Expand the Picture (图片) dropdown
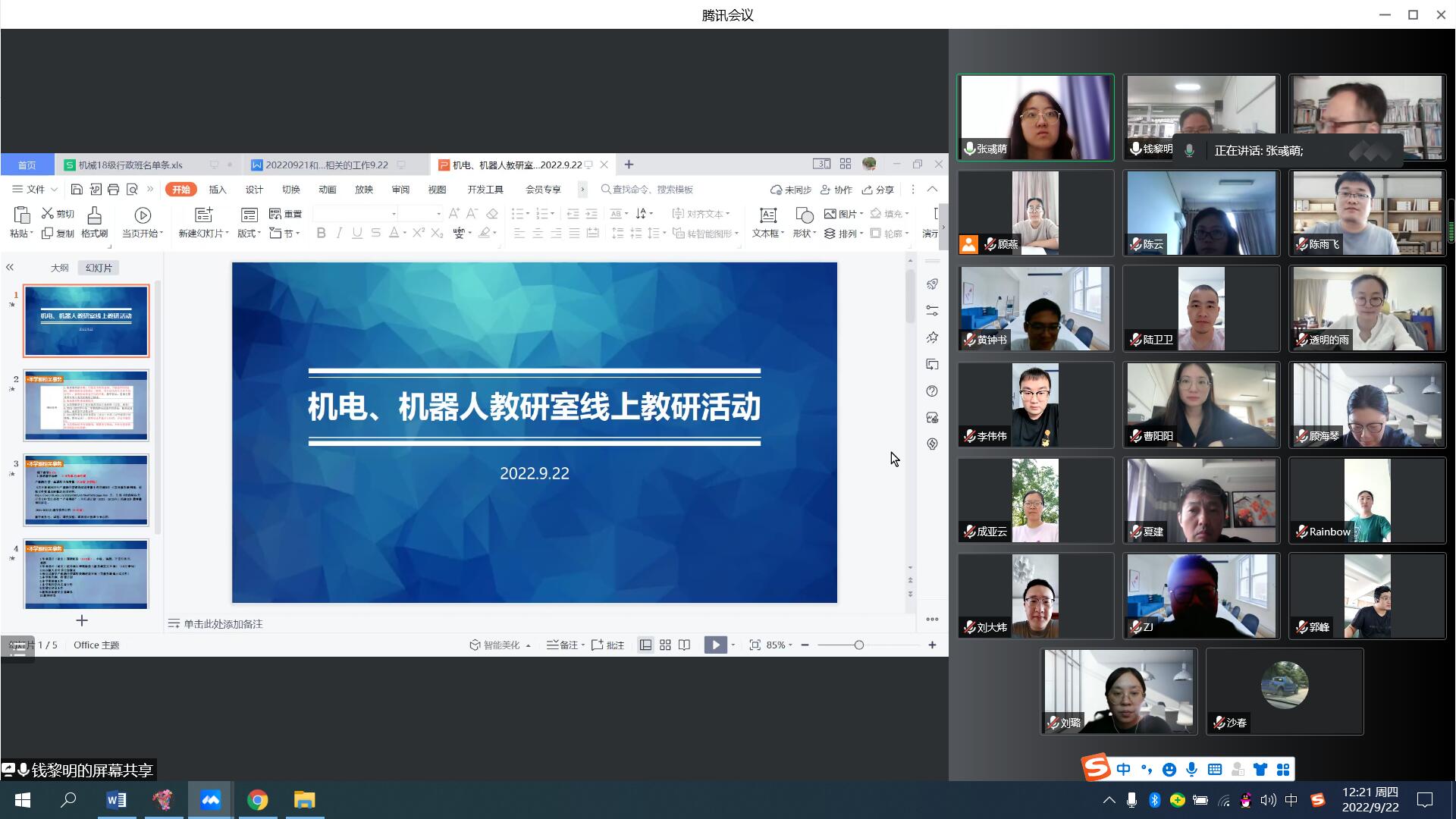This screenshot has height=819, width=1456. (x=843, y=214)
